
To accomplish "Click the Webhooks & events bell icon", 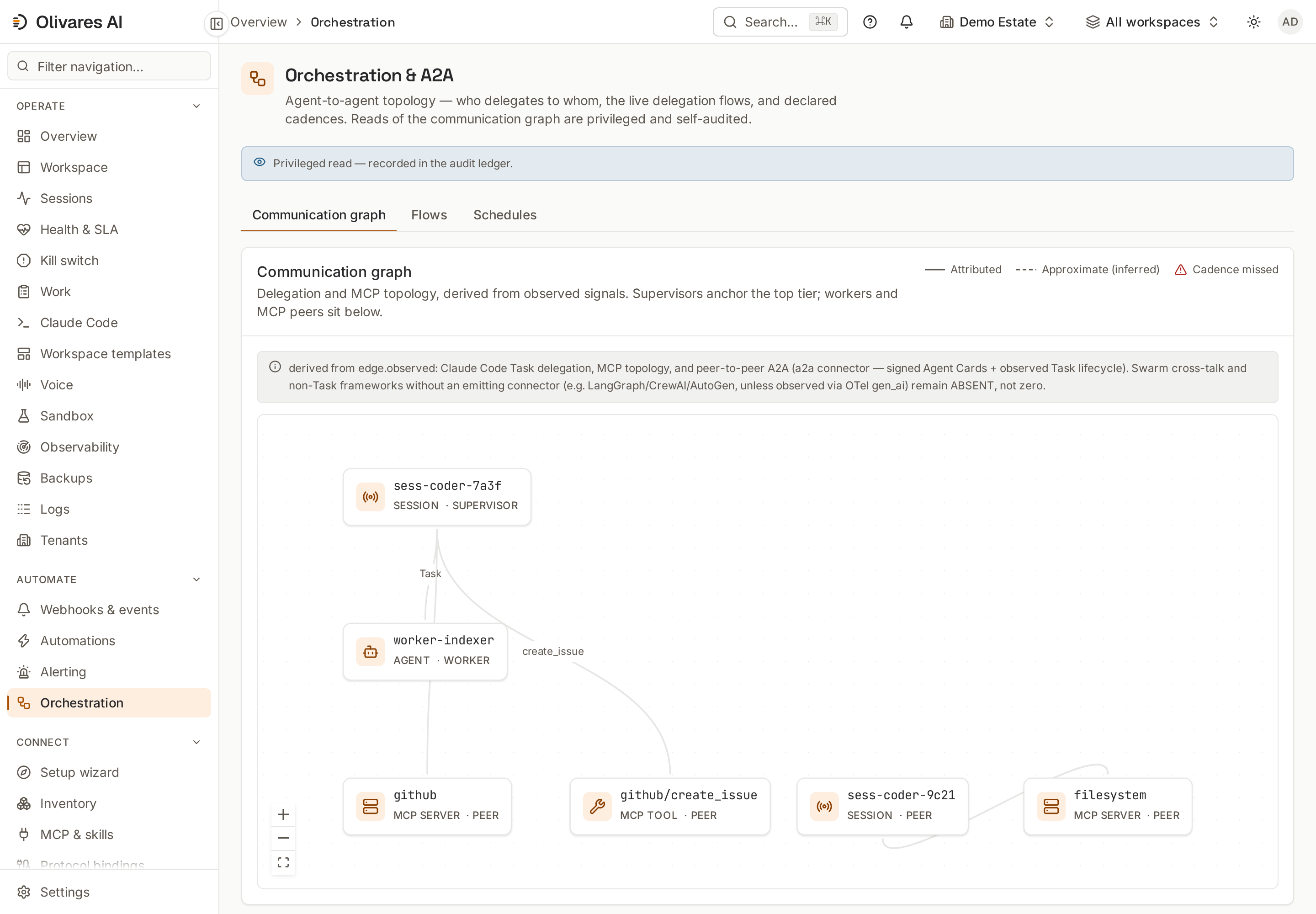I will [x=23, y=609].
